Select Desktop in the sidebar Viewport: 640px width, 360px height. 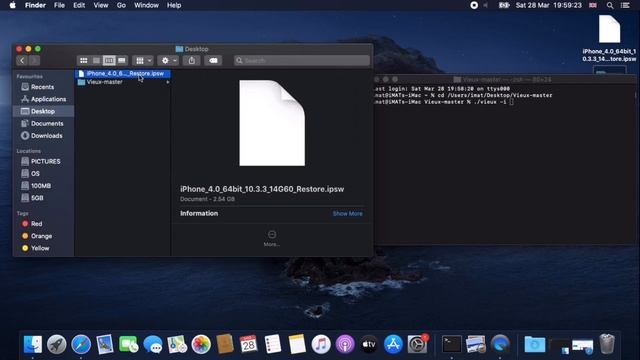click(44, 111)
